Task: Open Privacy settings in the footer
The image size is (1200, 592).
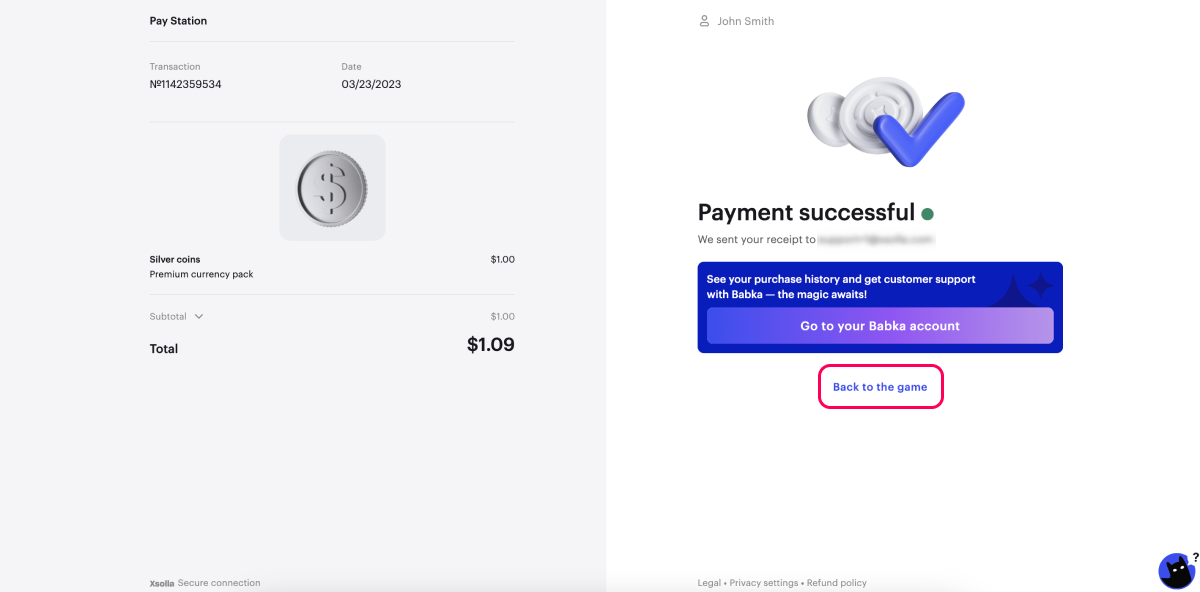Action: pyautogui.click(x=763, y=583)
